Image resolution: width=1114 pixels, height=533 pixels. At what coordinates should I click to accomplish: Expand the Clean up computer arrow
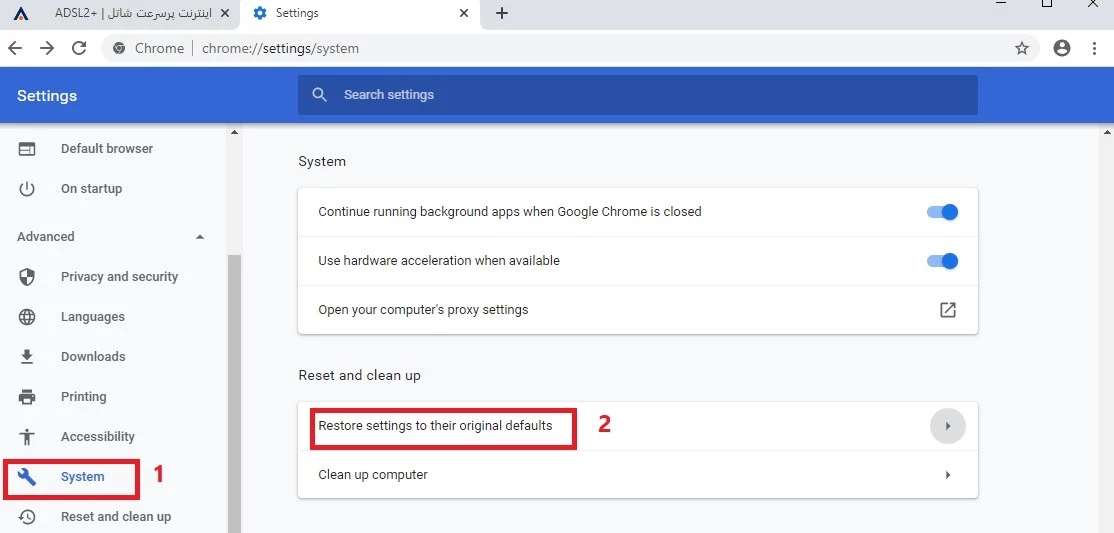click(947, 475)
